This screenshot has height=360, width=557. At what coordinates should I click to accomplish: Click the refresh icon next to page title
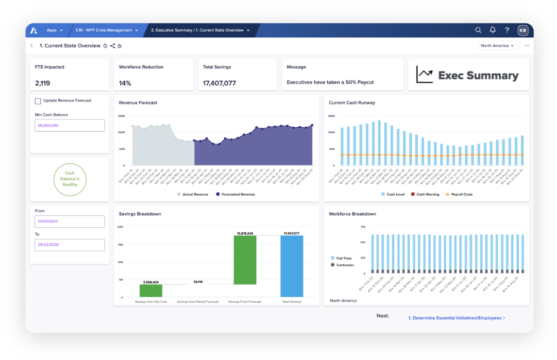click(x=105, y=46)
